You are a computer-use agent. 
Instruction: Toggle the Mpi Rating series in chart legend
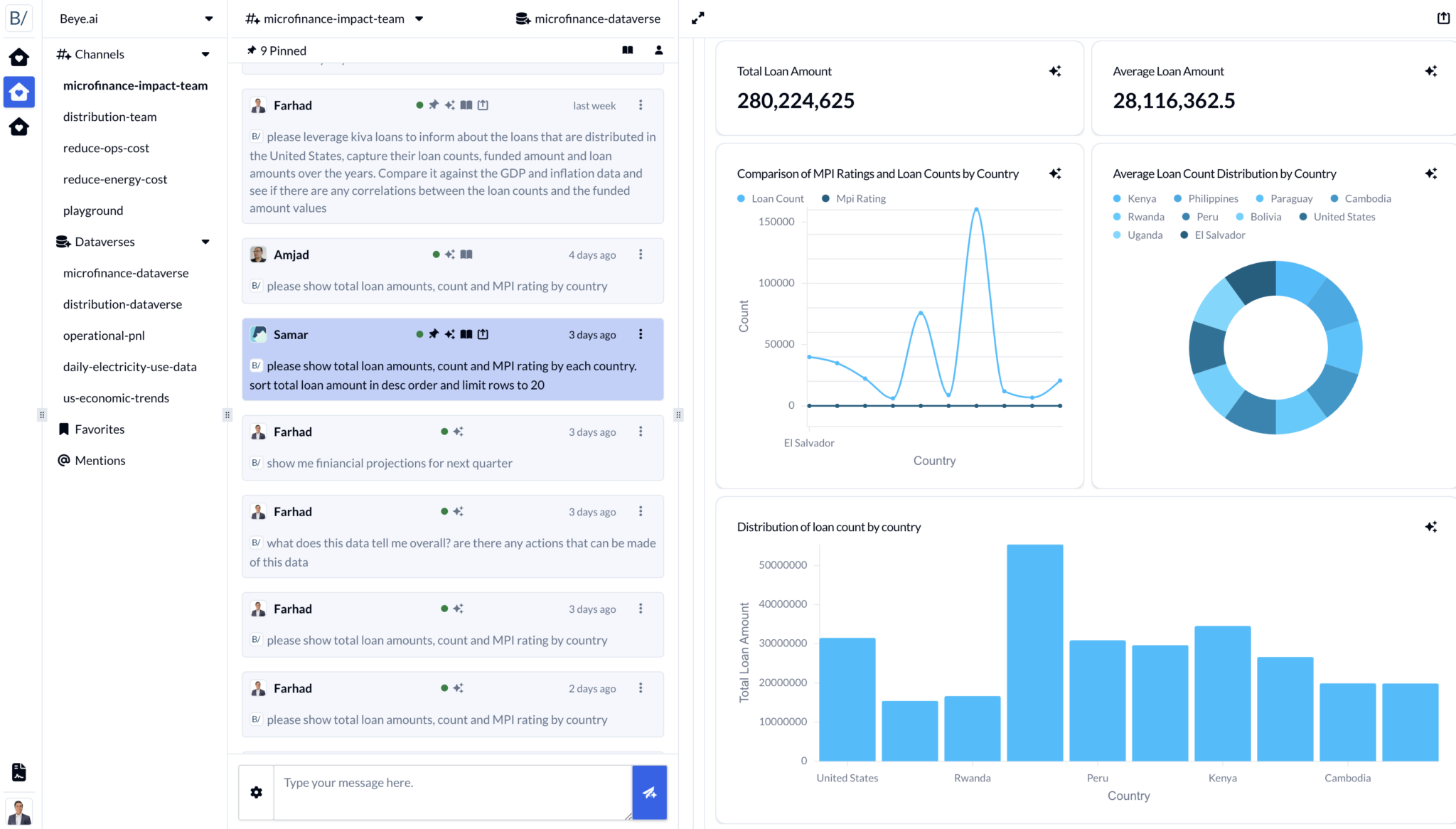(853, 198)
